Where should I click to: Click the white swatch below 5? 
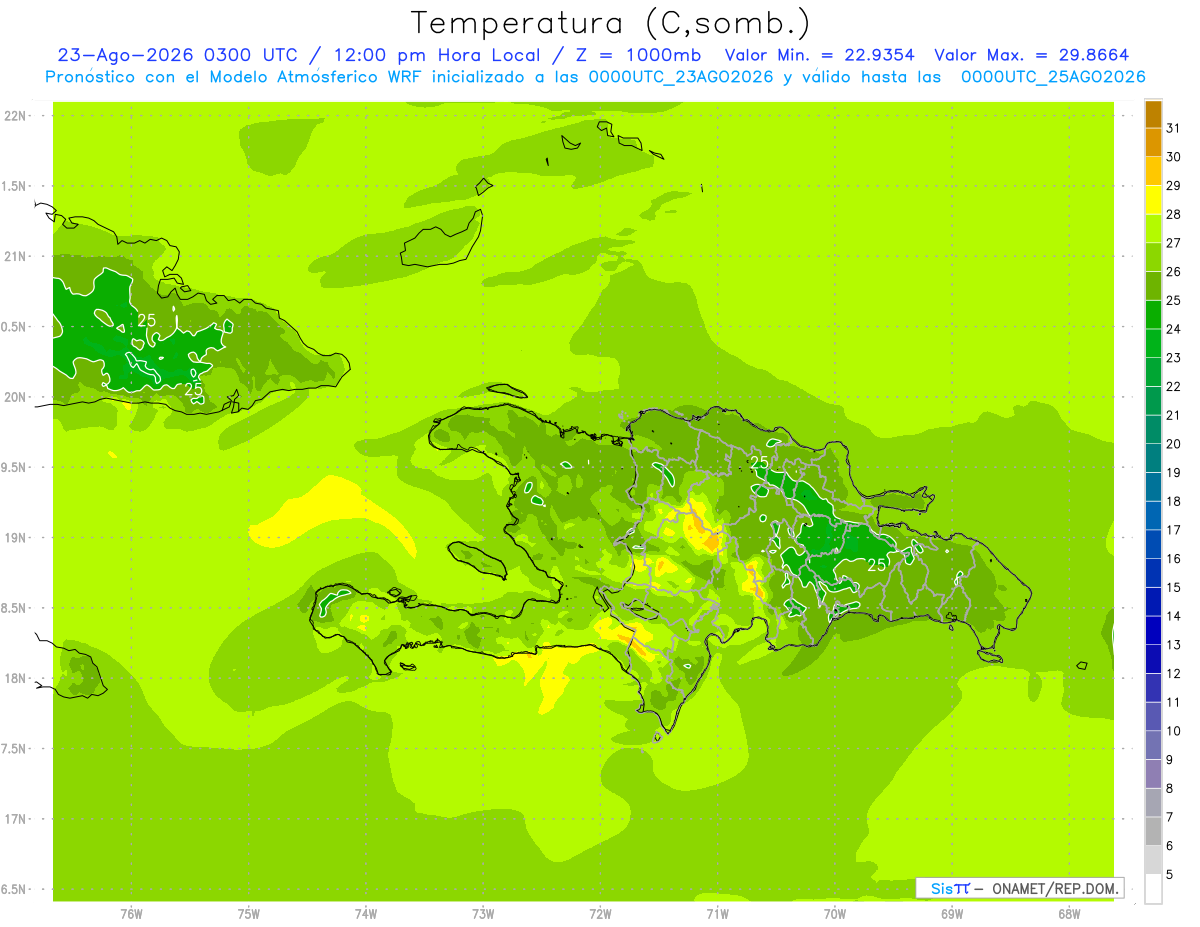(x=1153, y=889)
